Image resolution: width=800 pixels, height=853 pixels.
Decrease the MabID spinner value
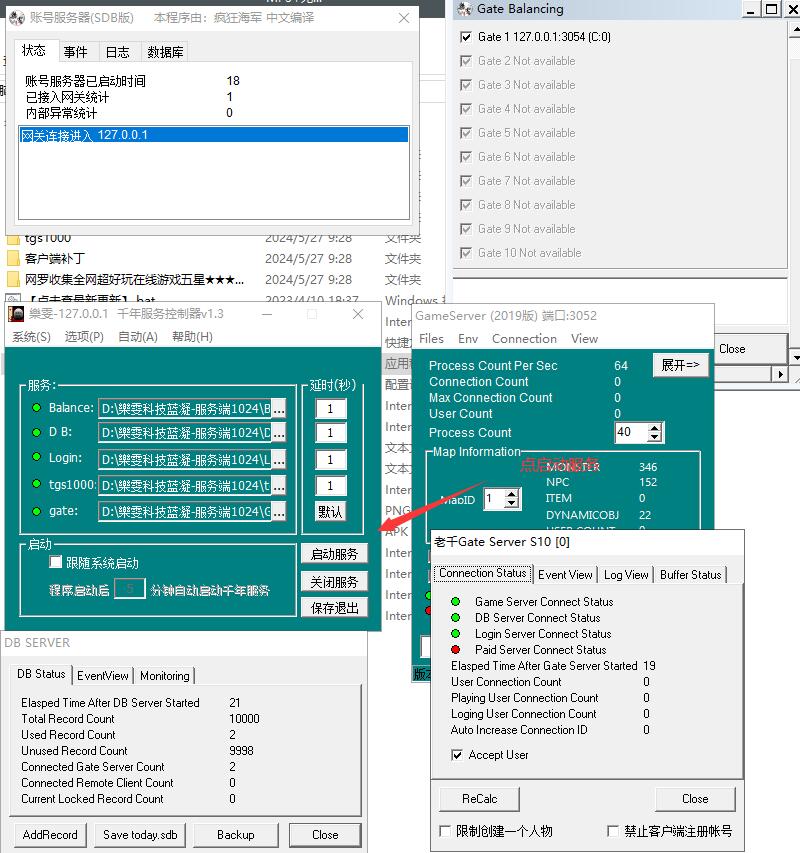[x=512, y=503]
